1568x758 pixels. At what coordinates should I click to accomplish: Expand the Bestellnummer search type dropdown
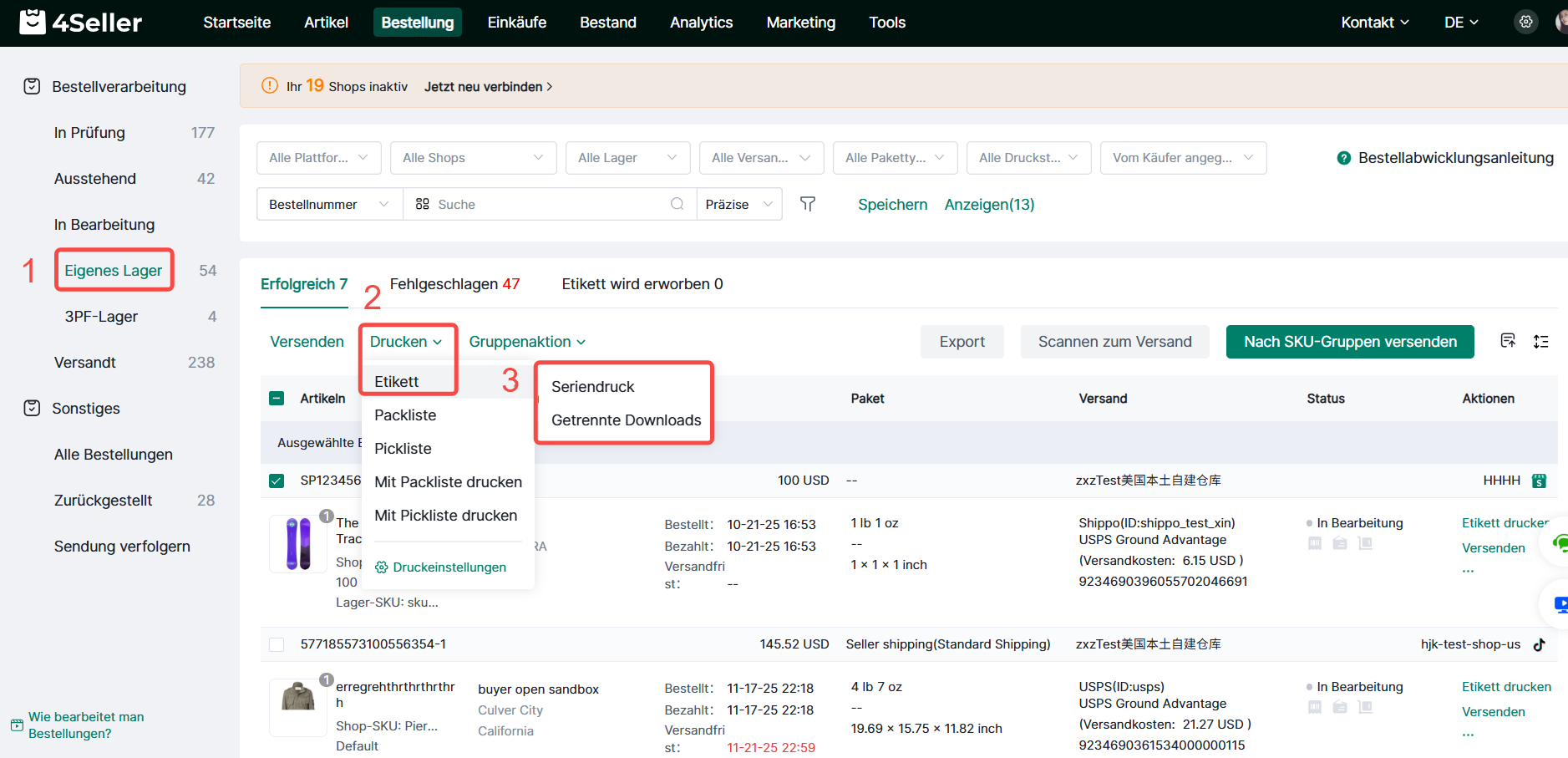coord(329,204)
